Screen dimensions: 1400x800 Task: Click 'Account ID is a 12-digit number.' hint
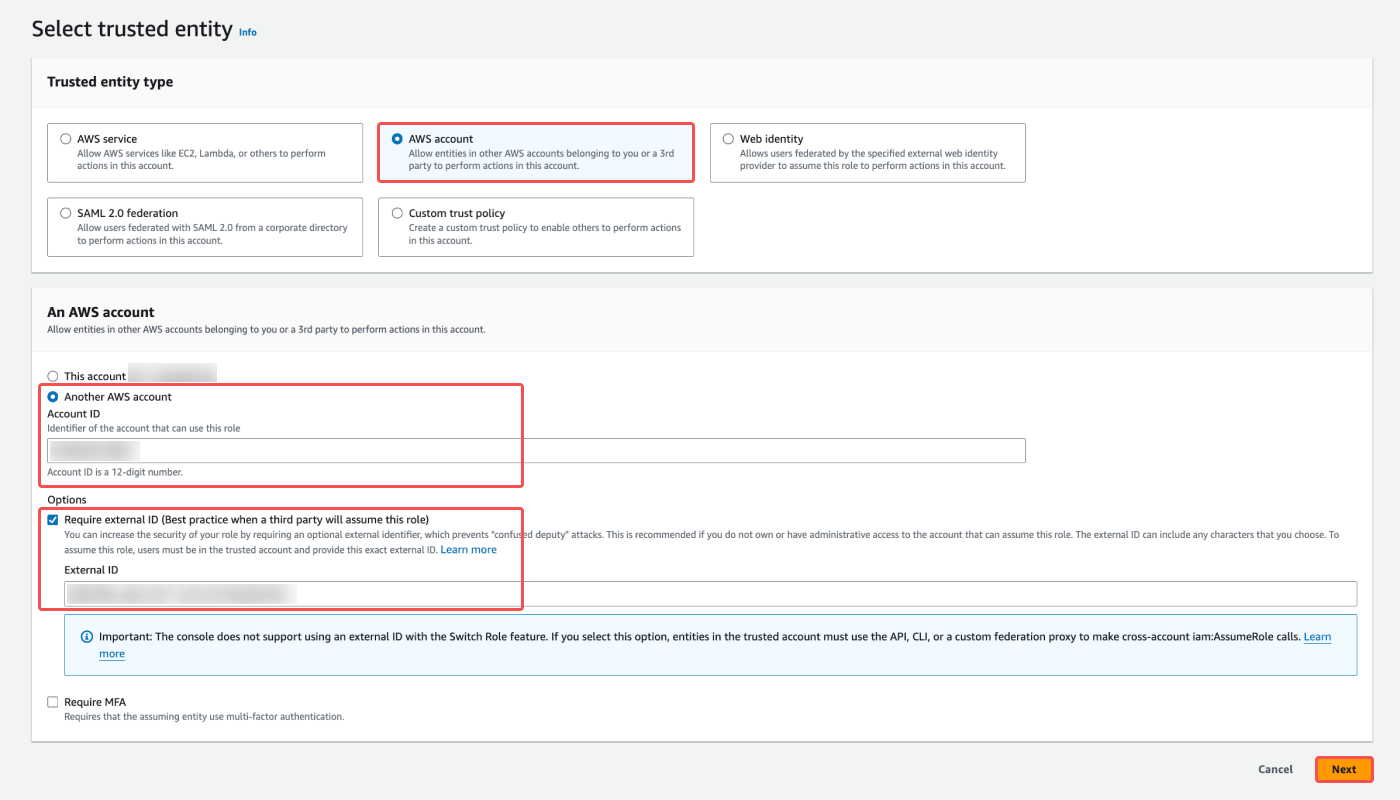115,472
